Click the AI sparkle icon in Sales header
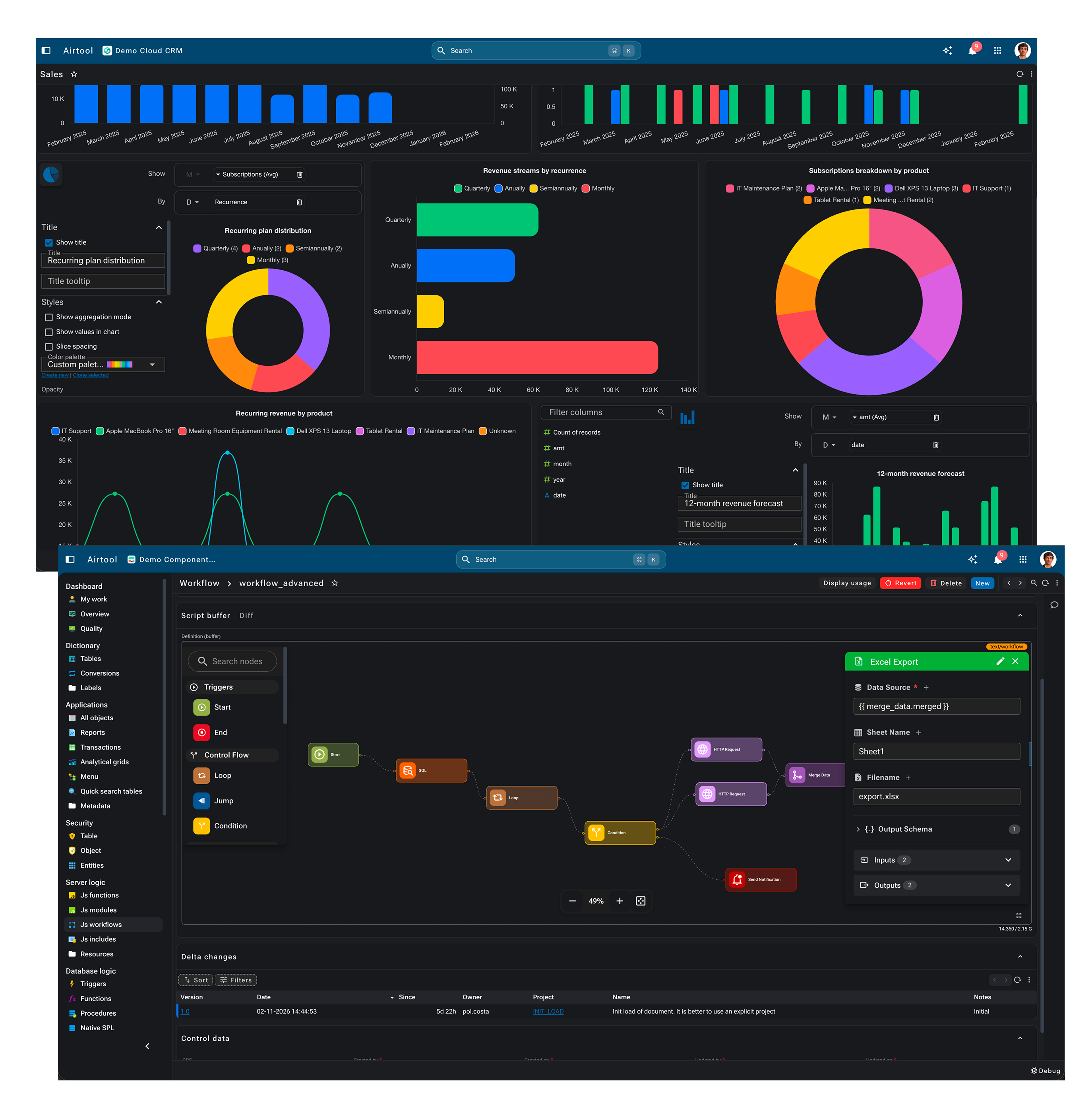The width and height of the screenshot is (1092, 1113). [947, 50]
